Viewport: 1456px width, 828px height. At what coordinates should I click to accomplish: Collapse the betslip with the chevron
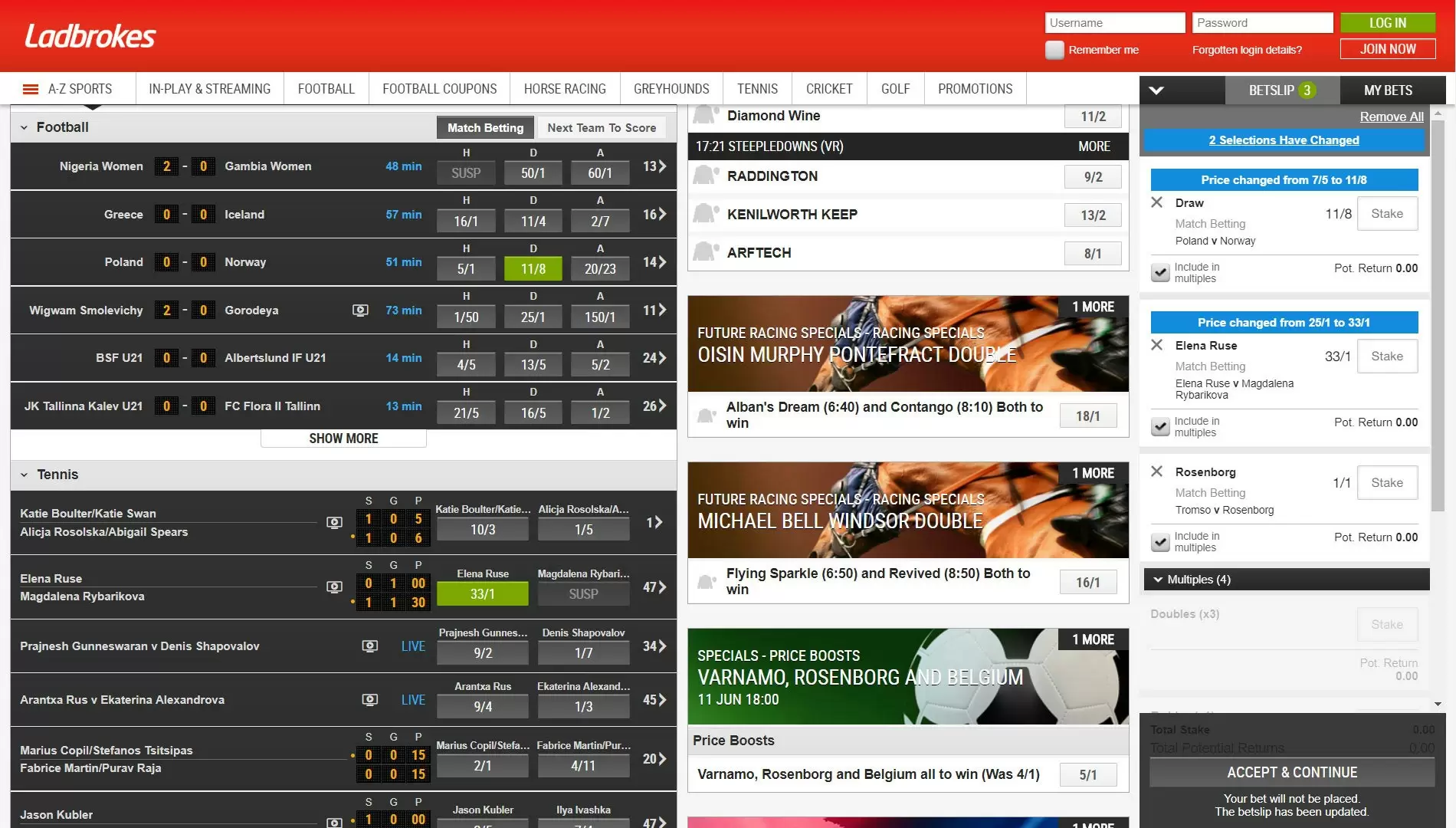click(x=1156, y=90)
